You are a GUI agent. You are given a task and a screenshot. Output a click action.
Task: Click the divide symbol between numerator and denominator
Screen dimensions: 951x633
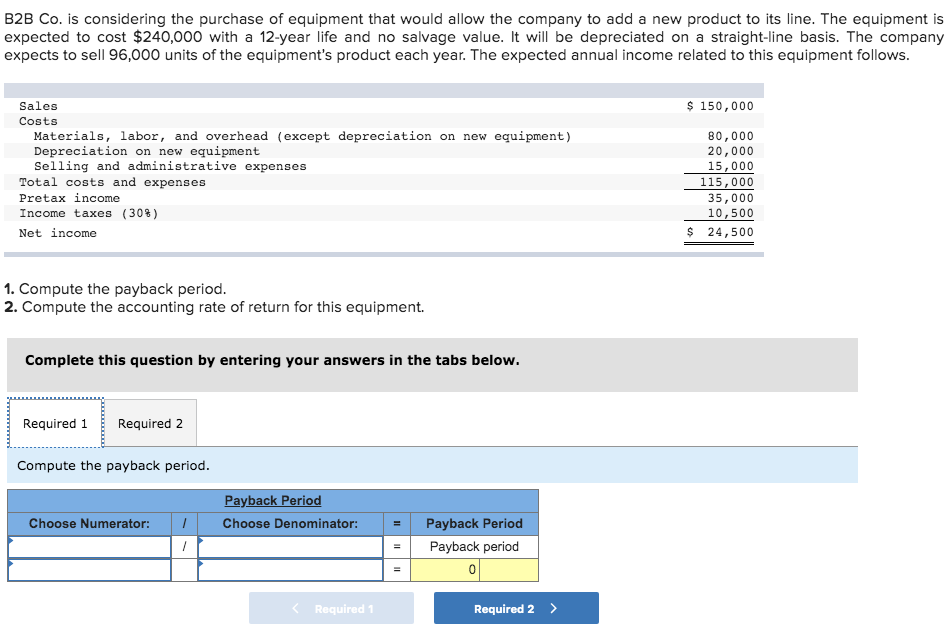point(184,546)
